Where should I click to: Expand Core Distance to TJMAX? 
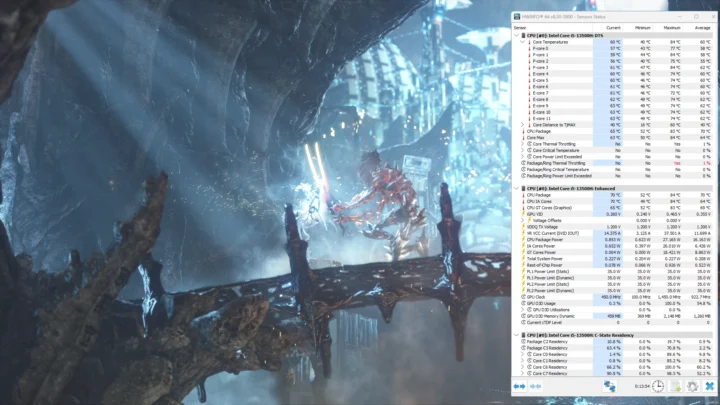(x=523, y=125)
